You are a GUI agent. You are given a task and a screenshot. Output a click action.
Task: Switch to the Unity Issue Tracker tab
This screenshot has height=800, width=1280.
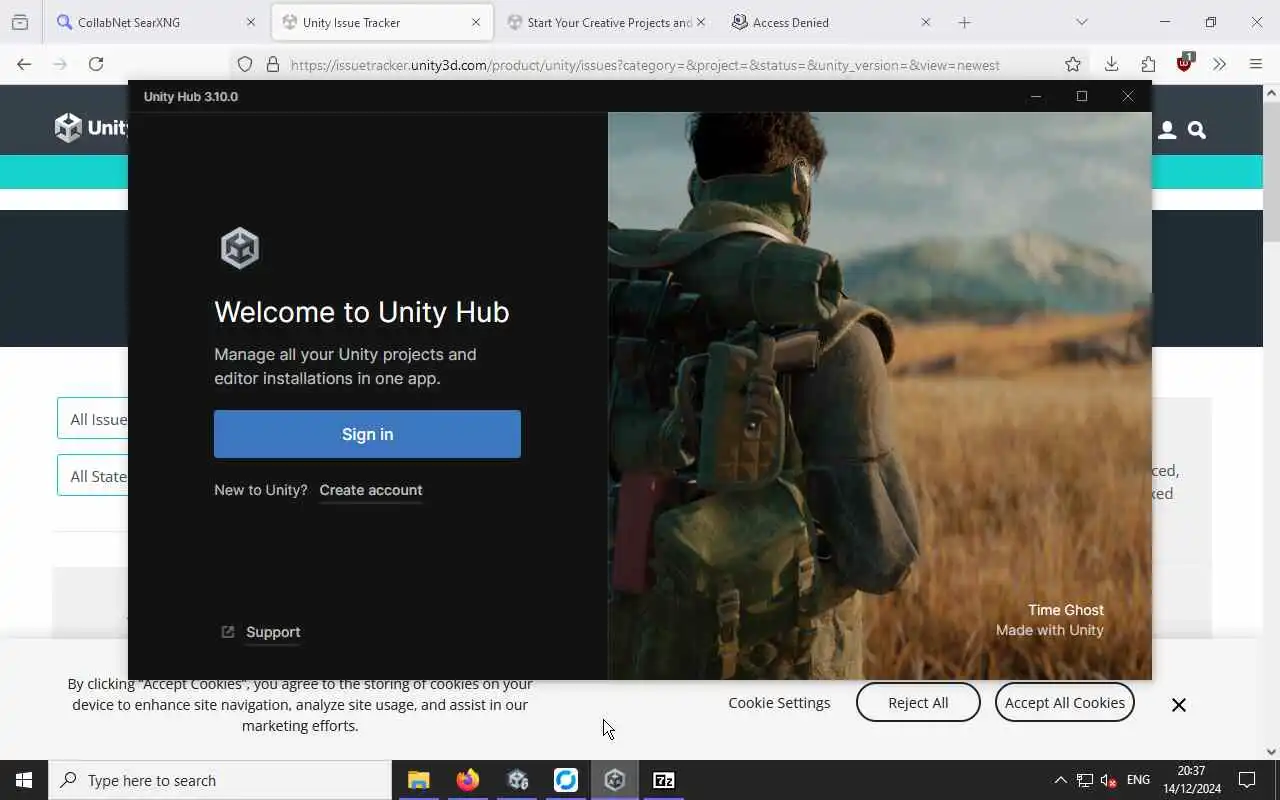(x=381, y=22)
